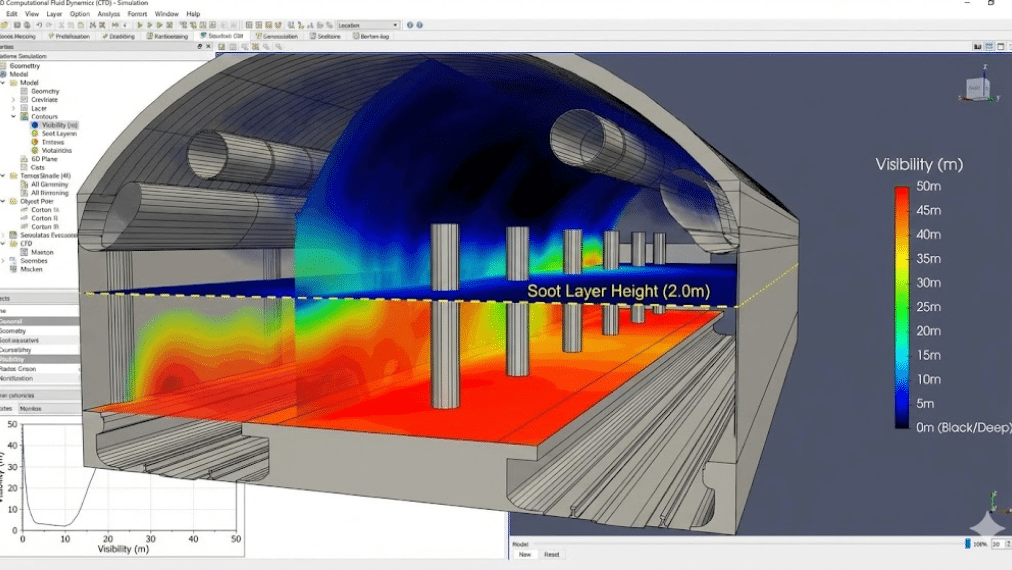This screenshot has width=1012, height=570.
Task: Click the save disk icon in toolbar
Action: click(x=17, y=25)
